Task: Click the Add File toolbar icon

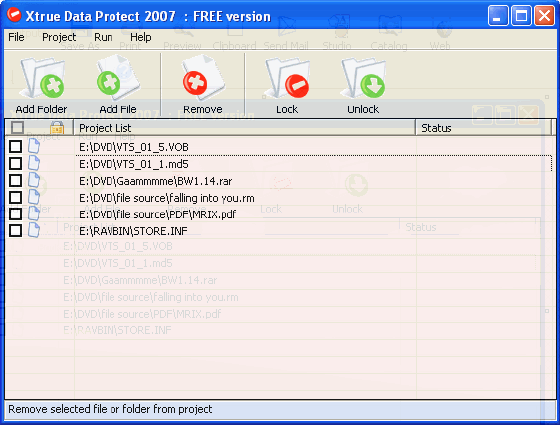Action: (x=118, y=79)
